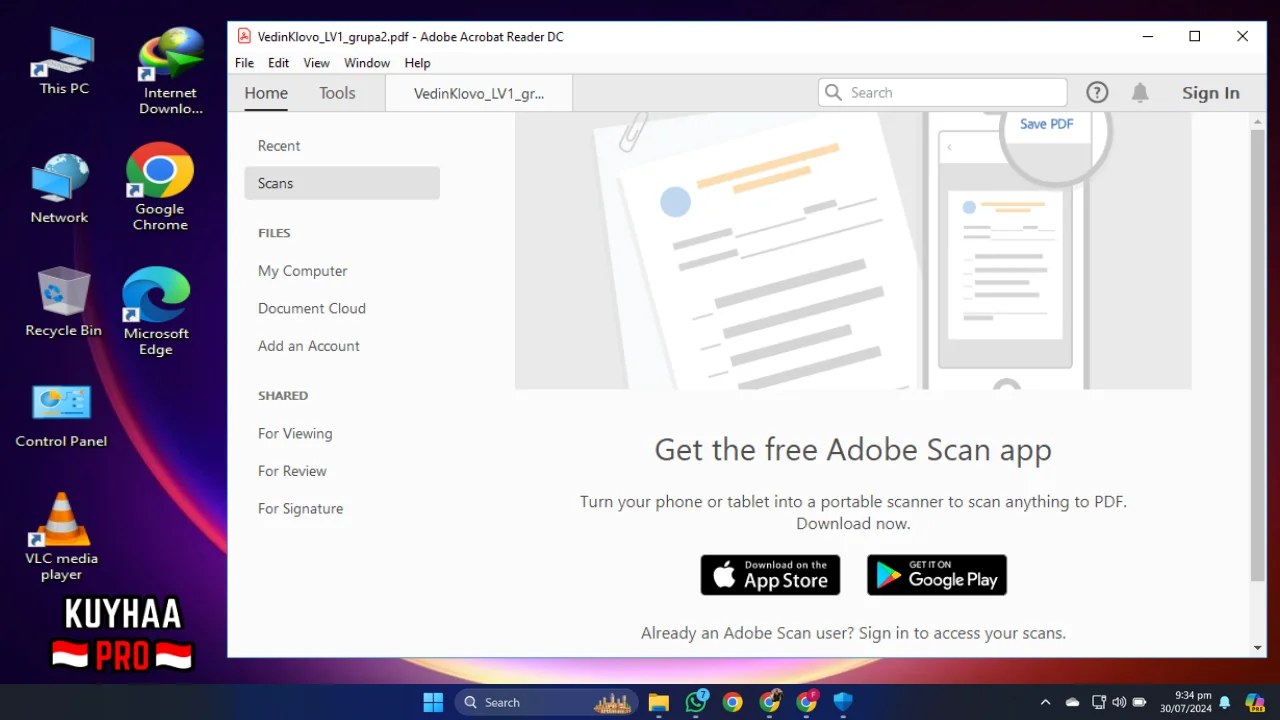Open the Copilot icon in the taskbar
The height and width of the screenshot is (720, 1280).
click(1255, 702)
